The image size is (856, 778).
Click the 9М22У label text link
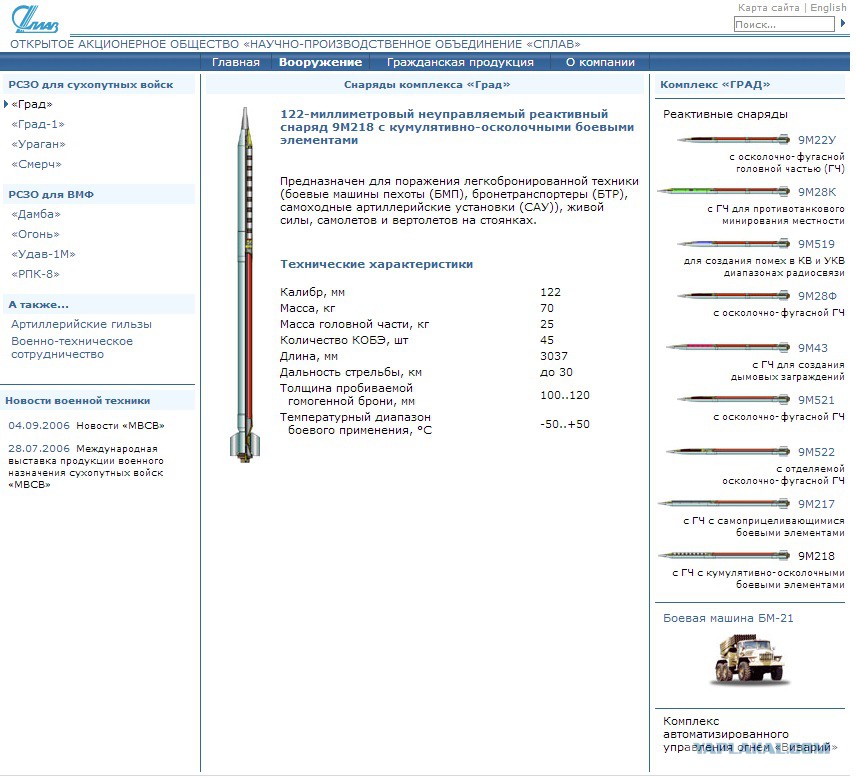tap(817, 140)
